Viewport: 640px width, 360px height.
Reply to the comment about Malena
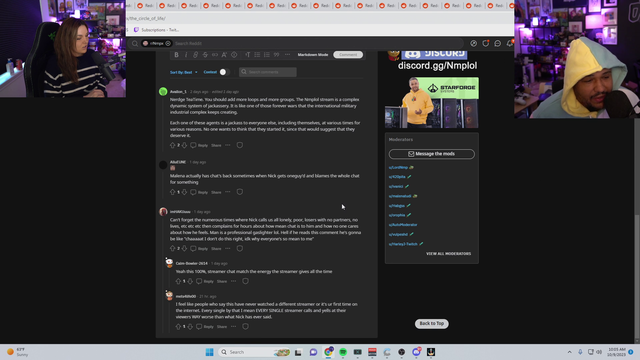199,192
